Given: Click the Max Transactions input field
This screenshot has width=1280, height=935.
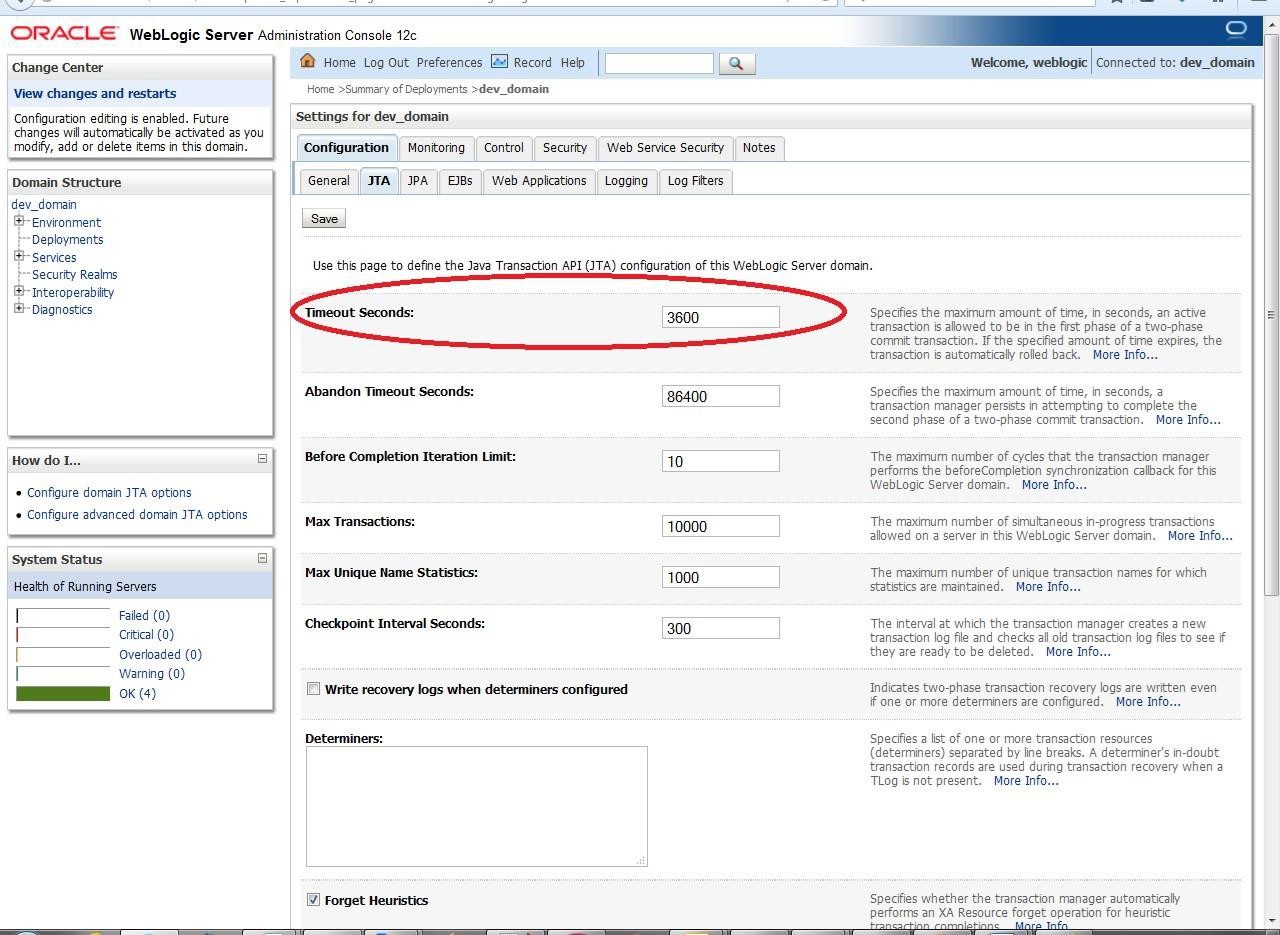Looking at the screenshot, I should (x=720, y=526).
